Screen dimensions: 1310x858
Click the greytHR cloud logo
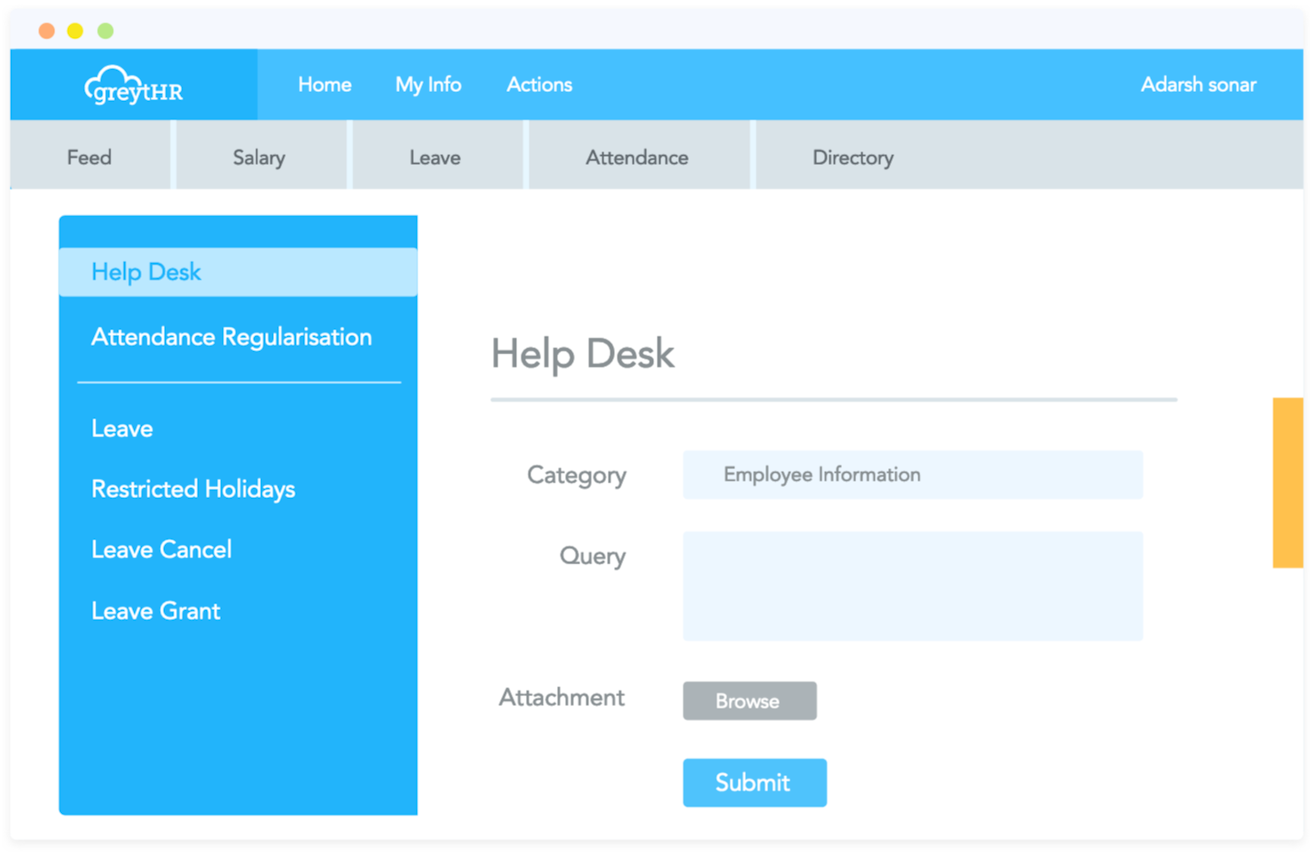click(x=133, y=84)
